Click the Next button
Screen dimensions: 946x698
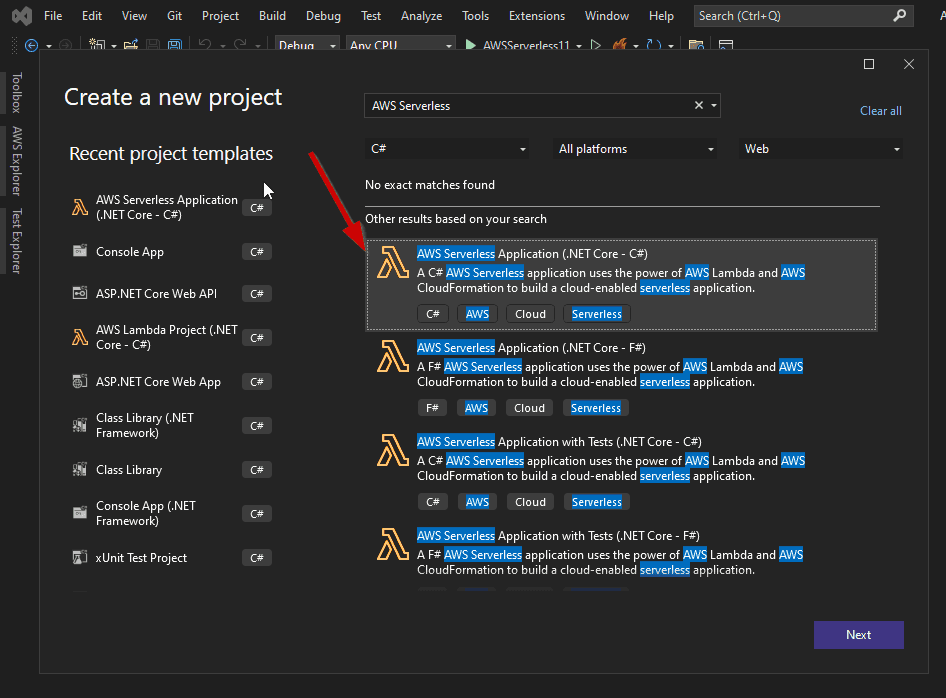[x=858, y=635]
